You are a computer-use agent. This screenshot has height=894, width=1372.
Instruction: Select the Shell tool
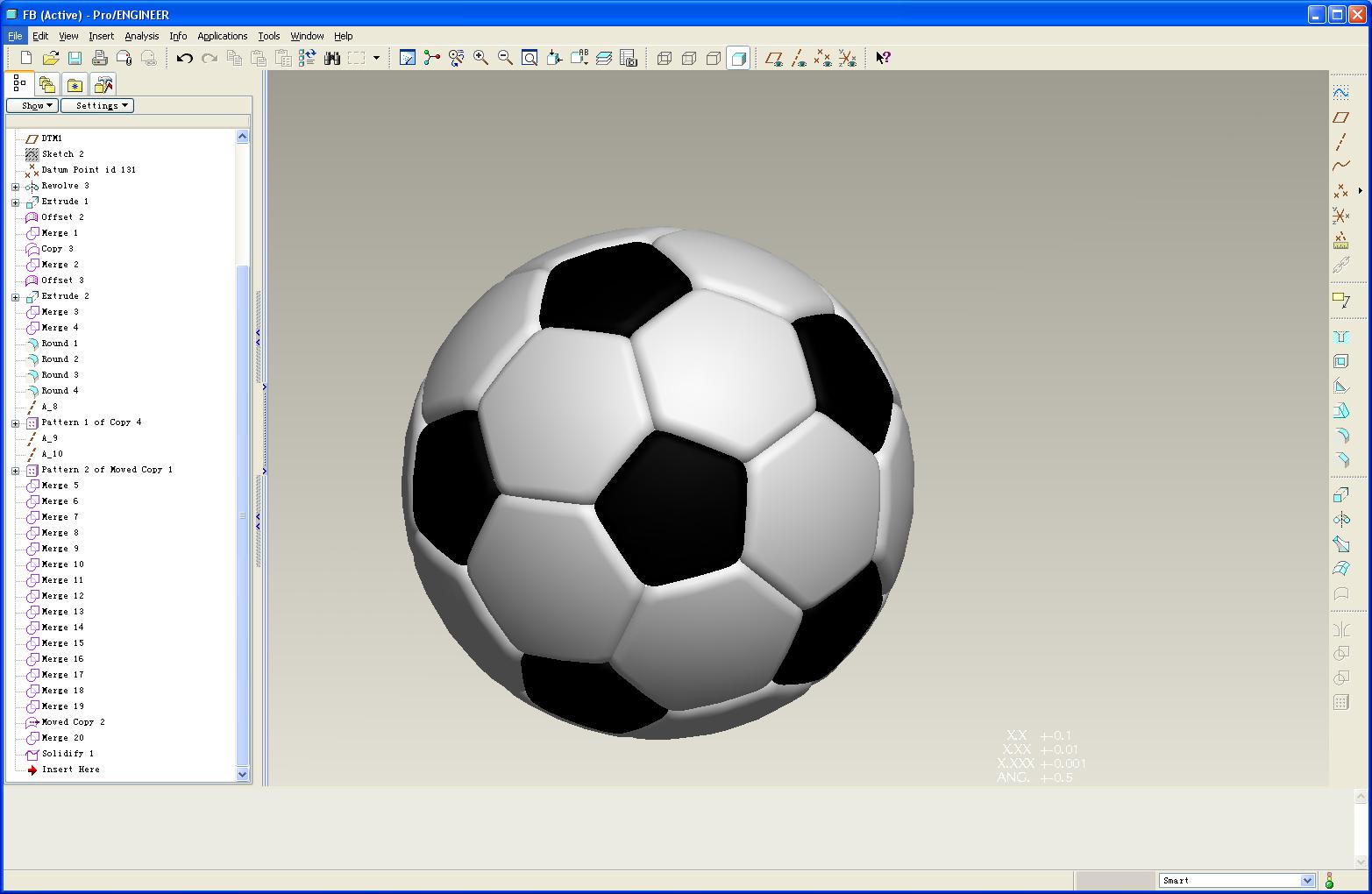[1340, 362]
